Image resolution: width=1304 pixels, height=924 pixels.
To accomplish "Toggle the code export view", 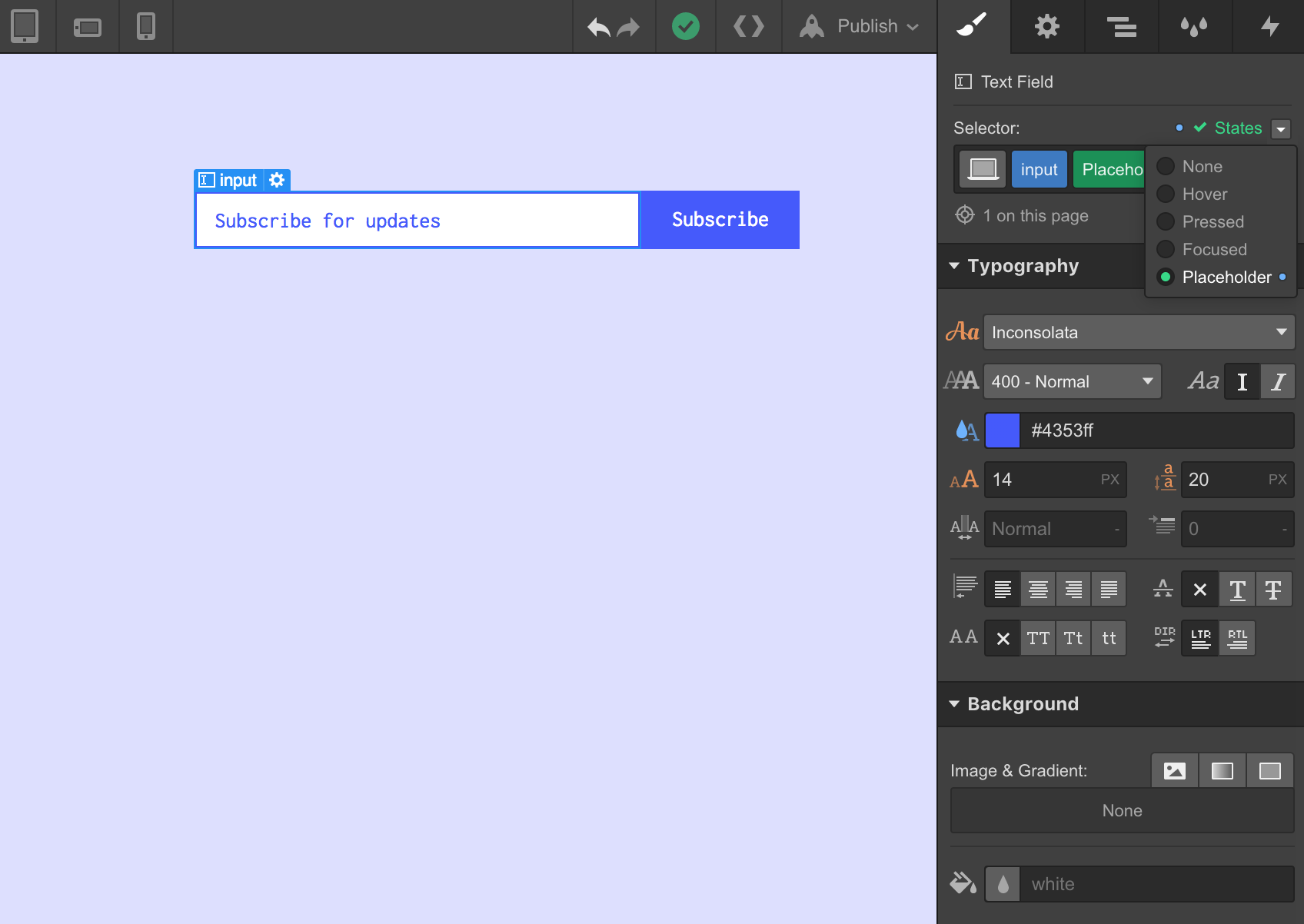I will coord(748,27).
